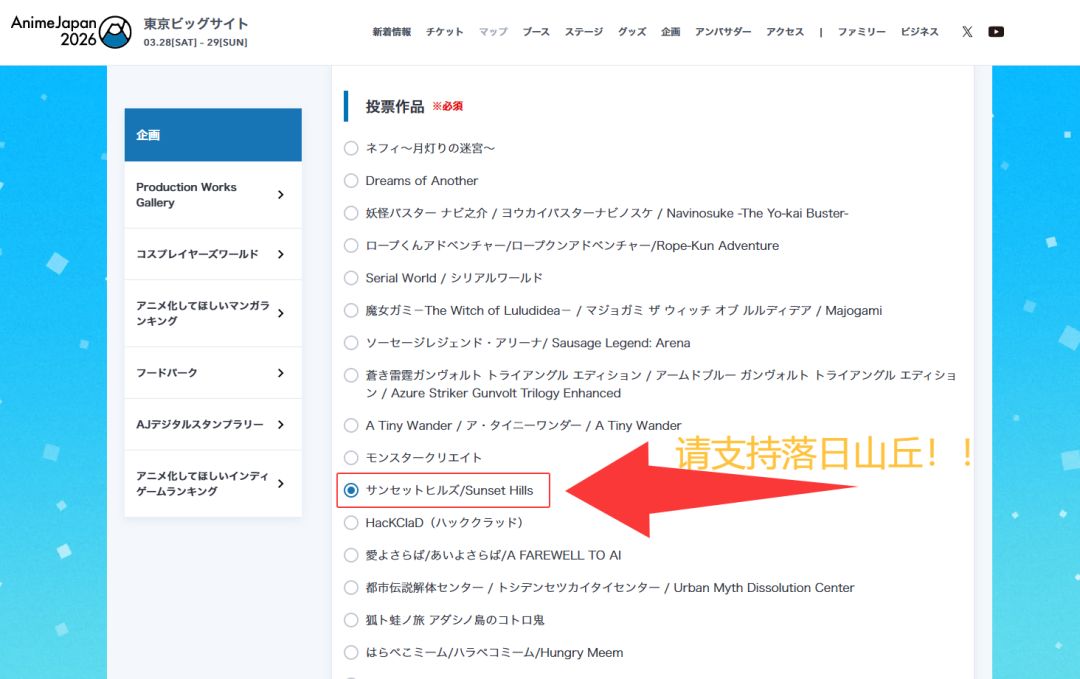Open the マップ navigation item

click(493, 32)
